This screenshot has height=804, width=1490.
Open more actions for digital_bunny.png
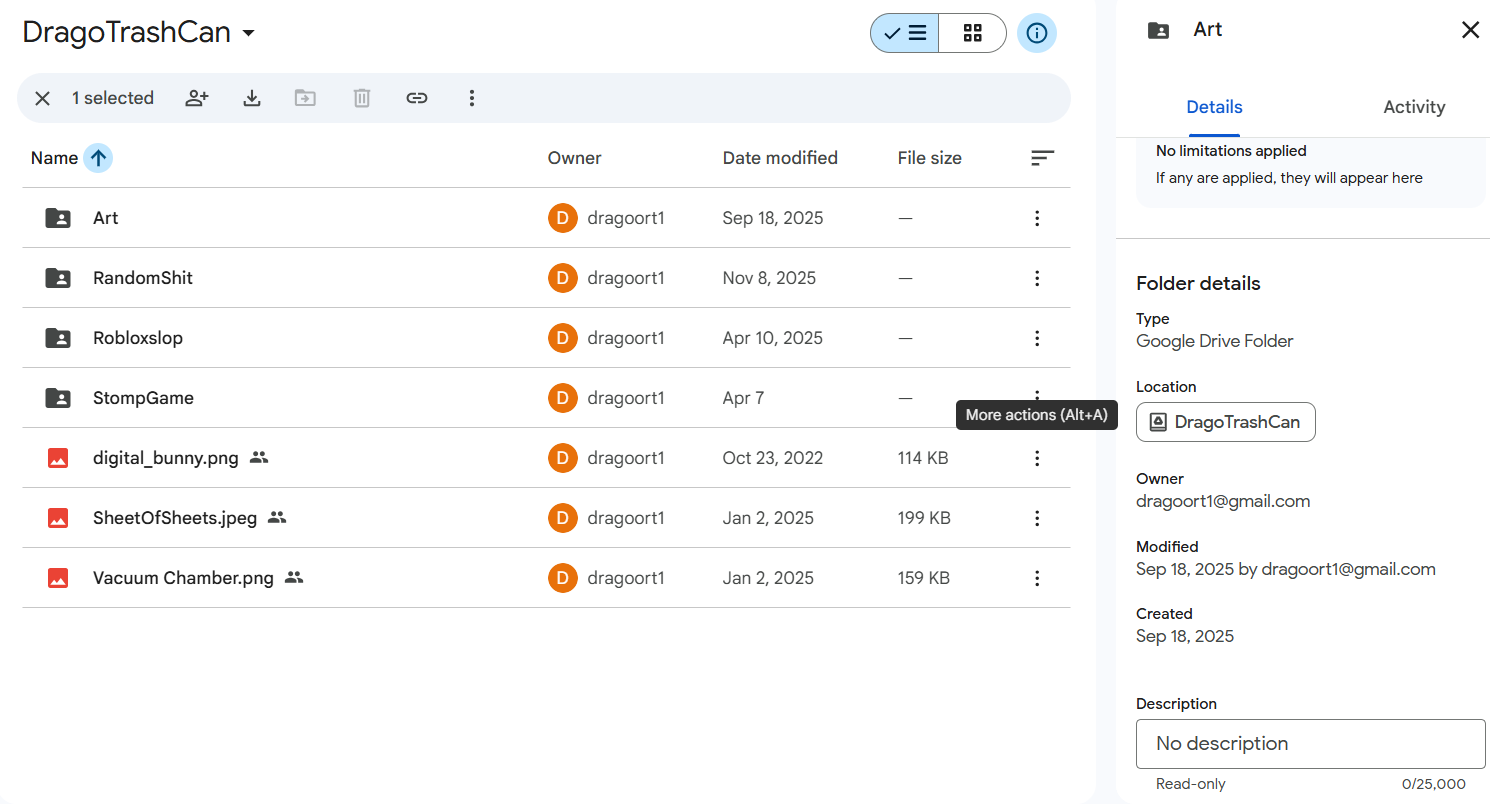coord(1037,458)
